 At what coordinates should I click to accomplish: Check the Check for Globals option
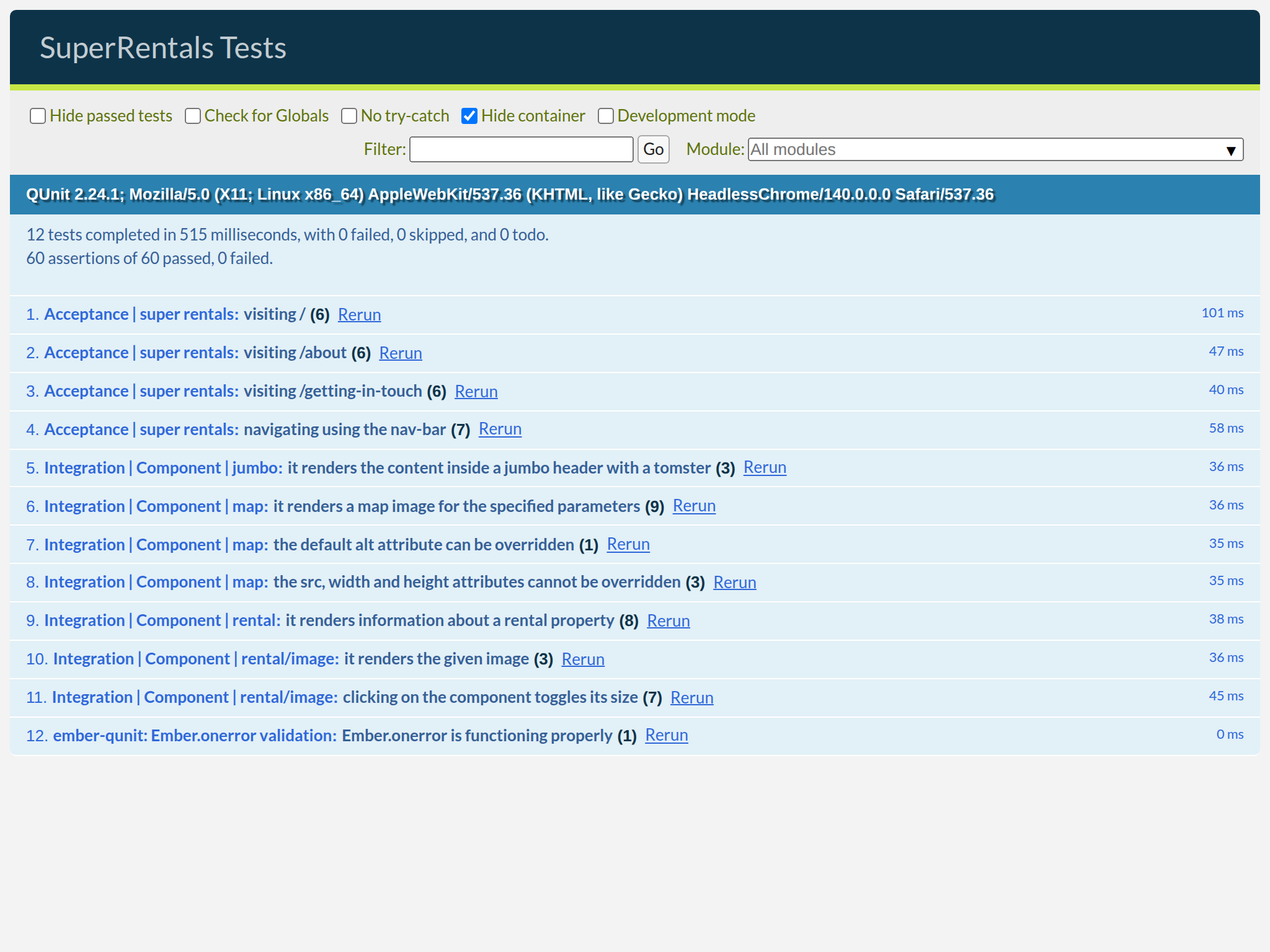192,116
